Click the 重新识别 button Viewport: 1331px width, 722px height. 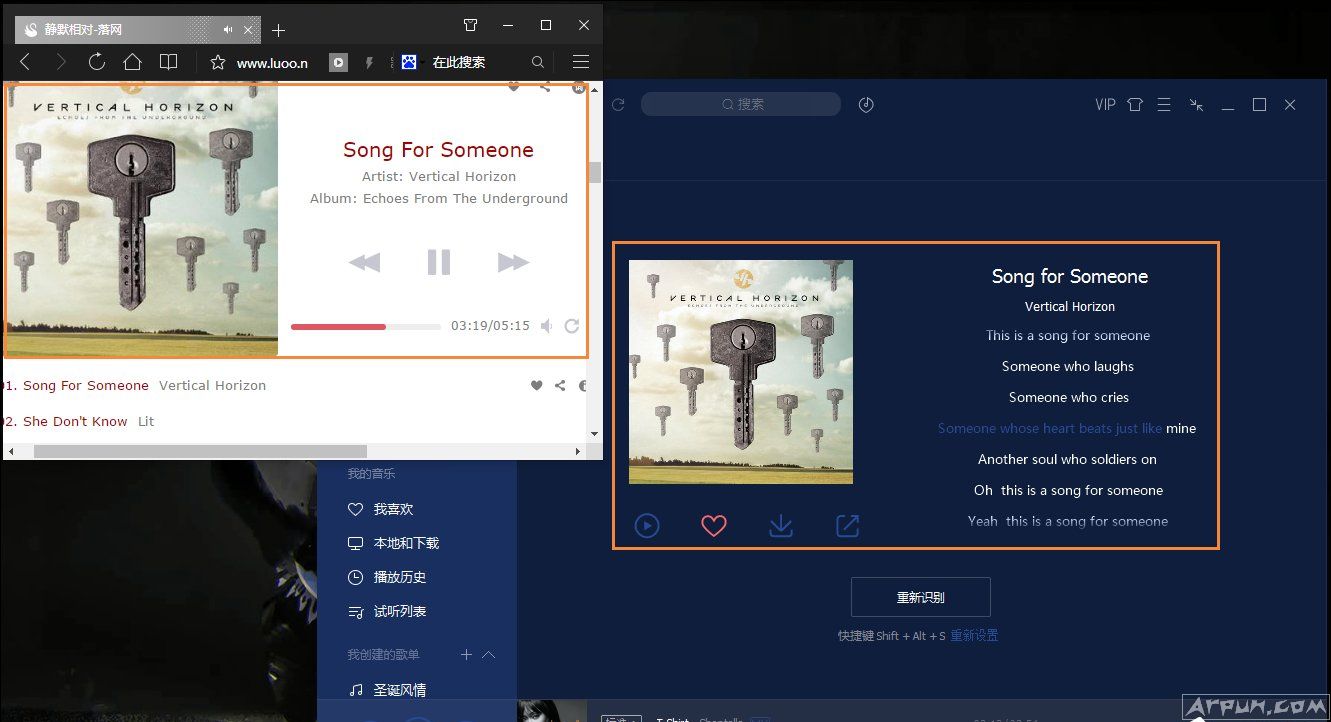pyautogui.click(x=920, y=597)
